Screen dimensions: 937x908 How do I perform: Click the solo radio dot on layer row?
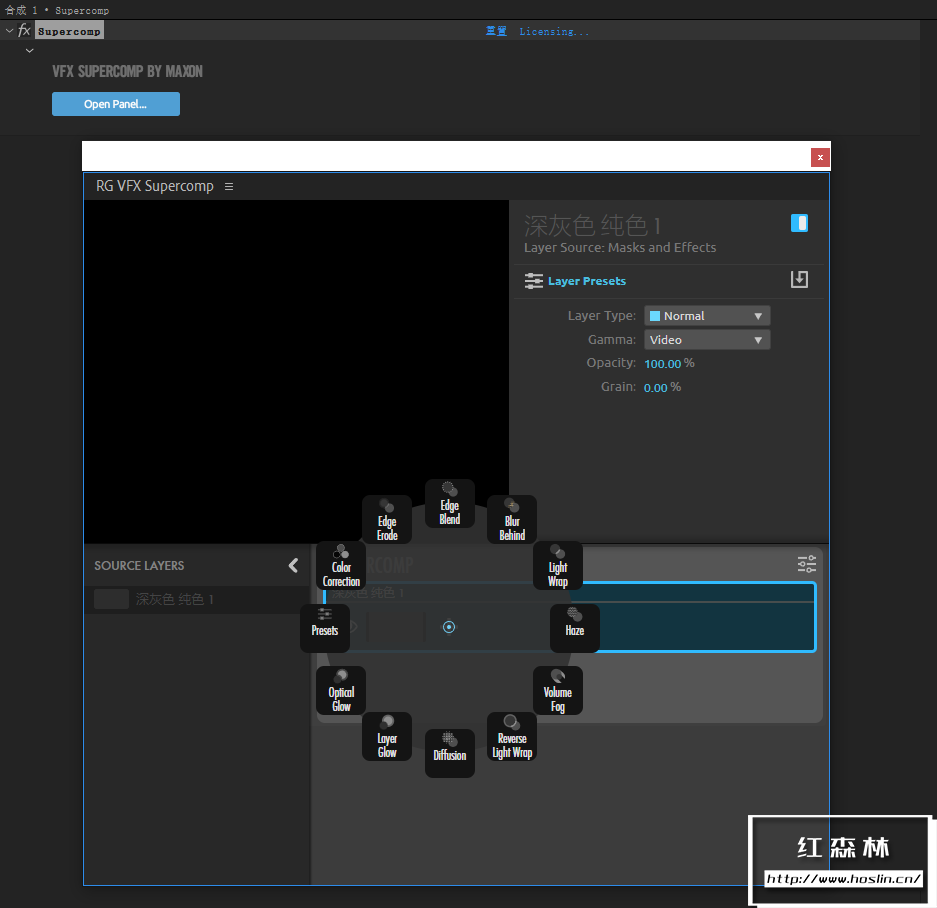tap(449, 627)
